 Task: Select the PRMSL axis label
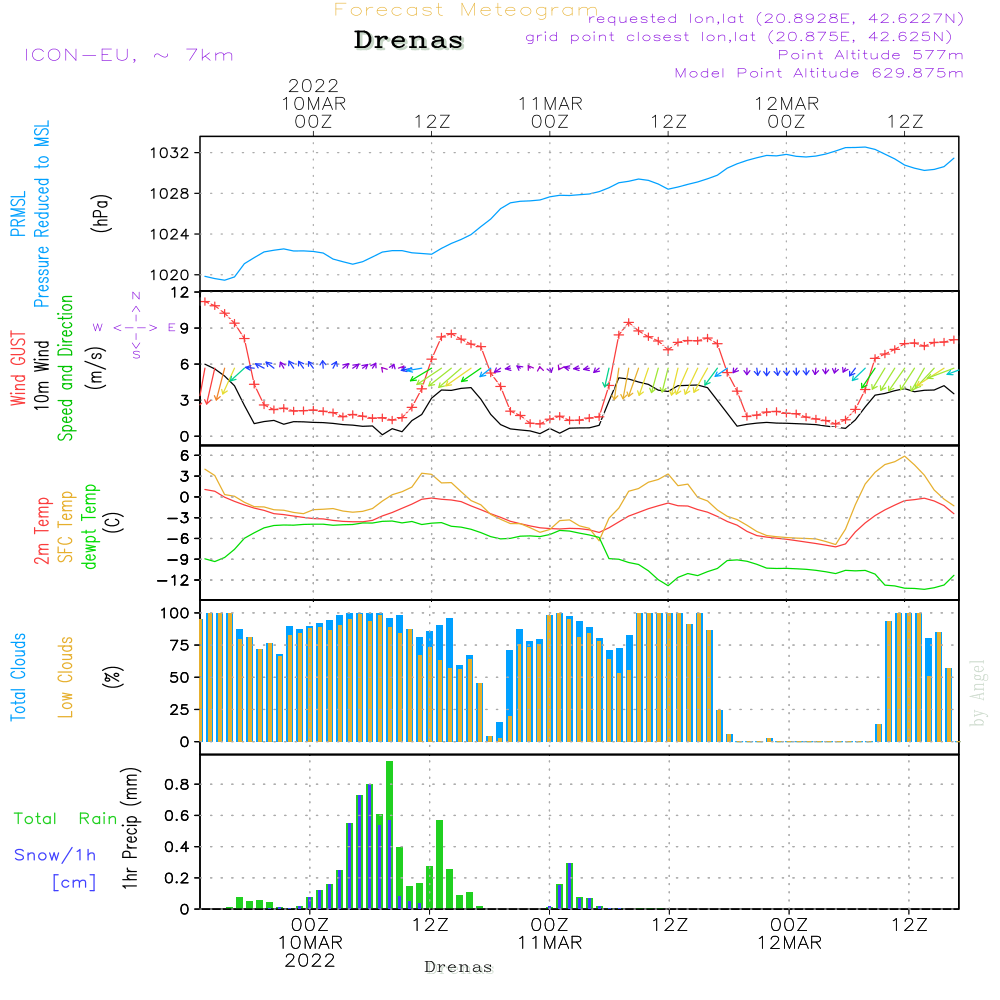tap(19, 208)
